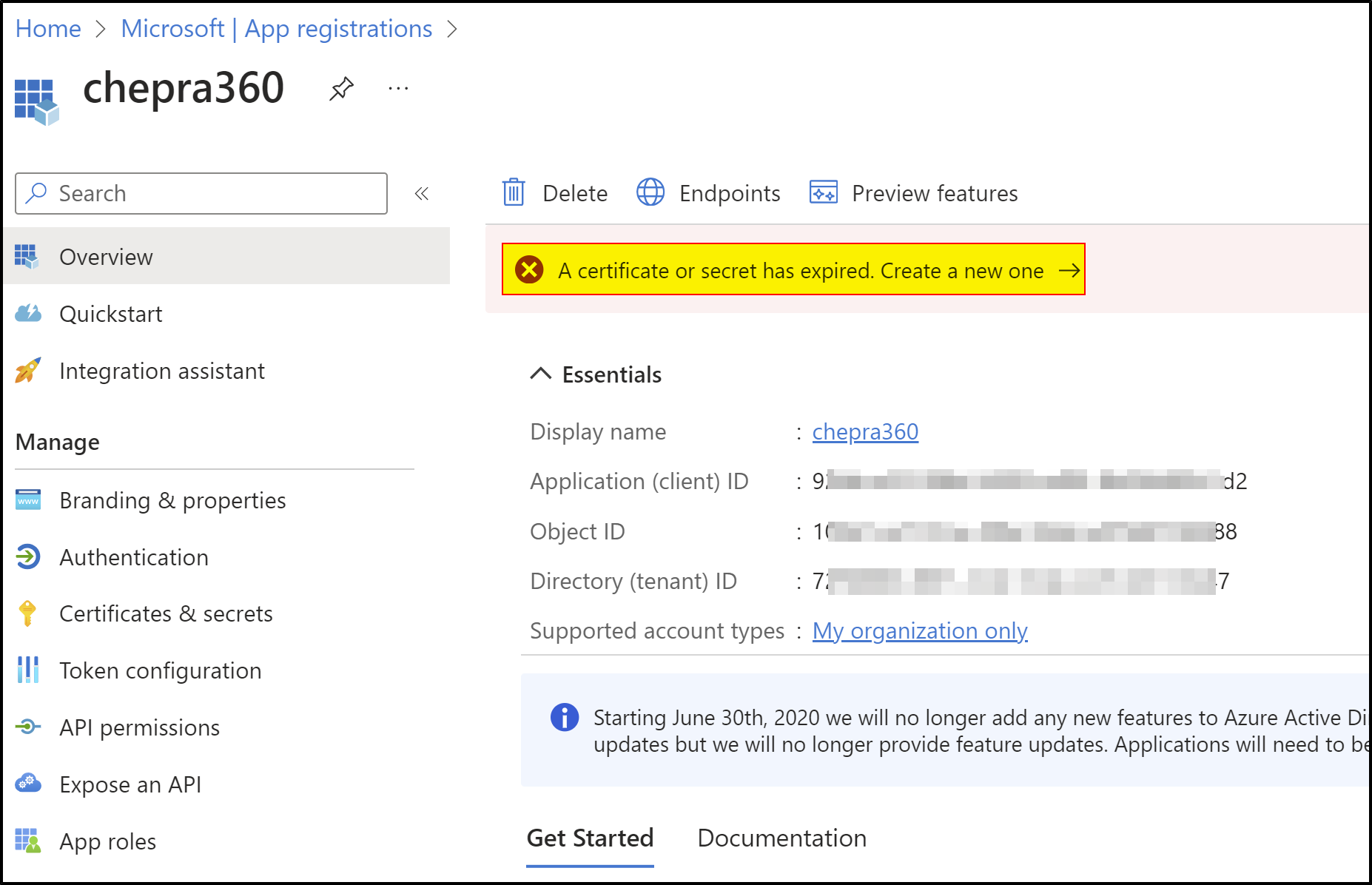
Task: Click the Quickstart cloud icon
Action: [28, 313]
